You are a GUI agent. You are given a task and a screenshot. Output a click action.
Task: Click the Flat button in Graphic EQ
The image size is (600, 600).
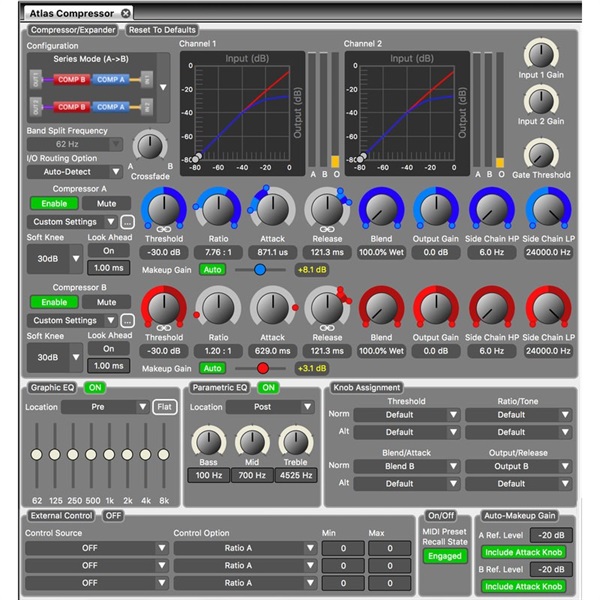[x=165, y=407]
